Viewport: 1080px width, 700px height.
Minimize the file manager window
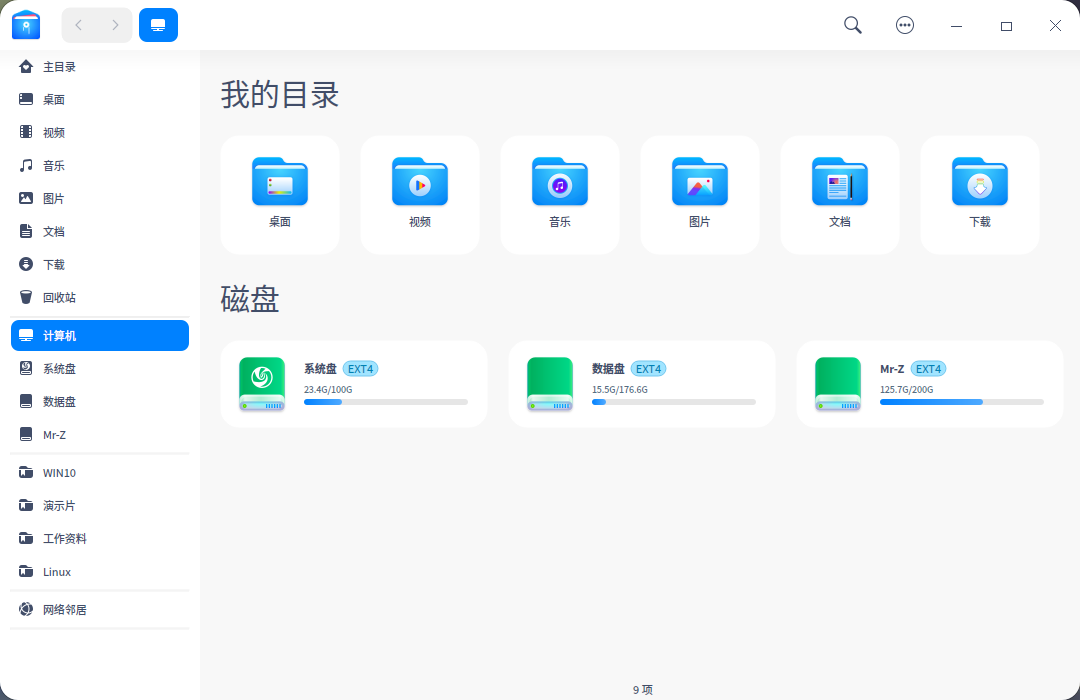956,25
